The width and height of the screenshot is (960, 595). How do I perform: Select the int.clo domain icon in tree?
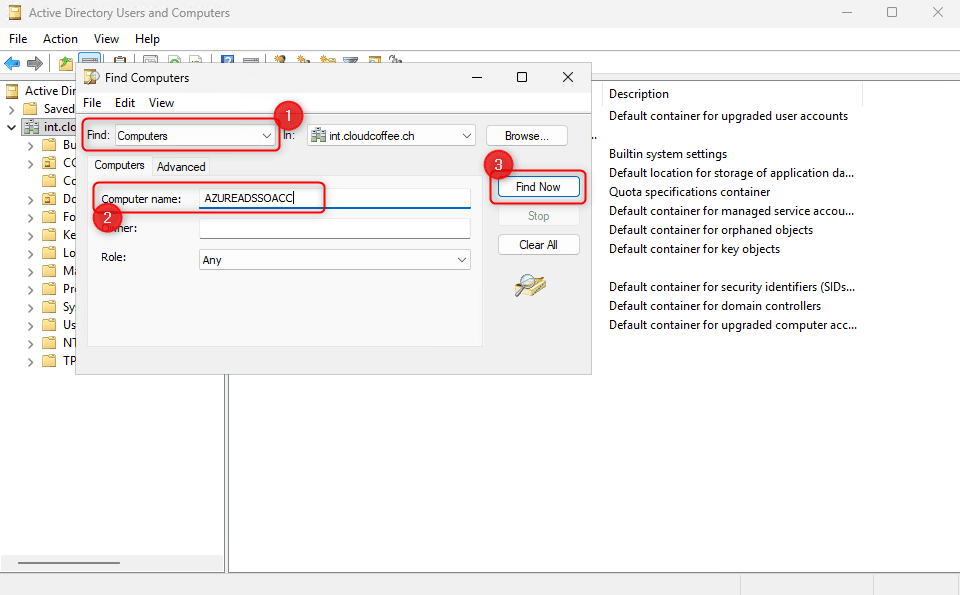point(30,127)
